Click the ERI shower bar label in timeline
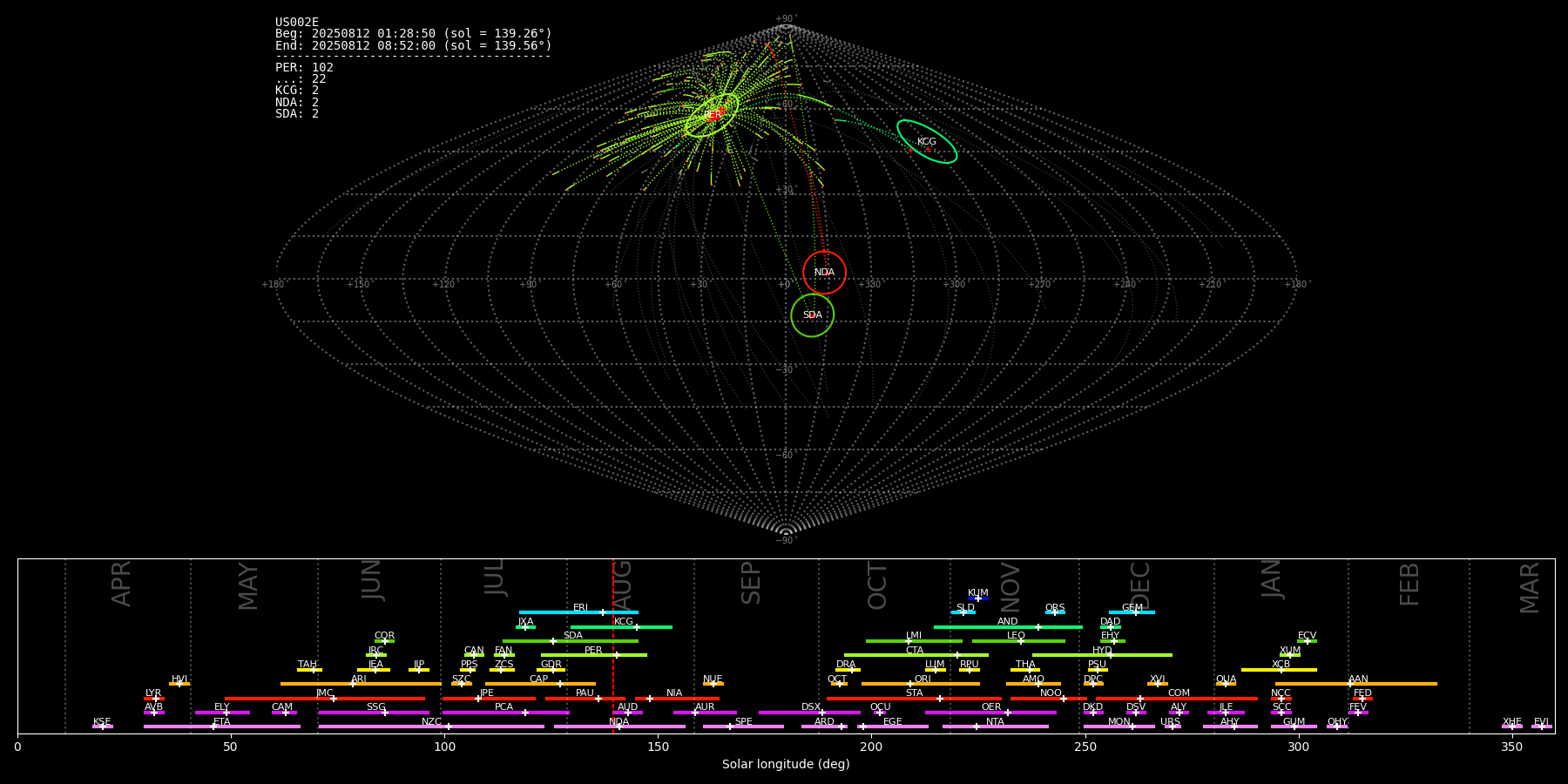The image size is (1568, 784). click(580, 608)
